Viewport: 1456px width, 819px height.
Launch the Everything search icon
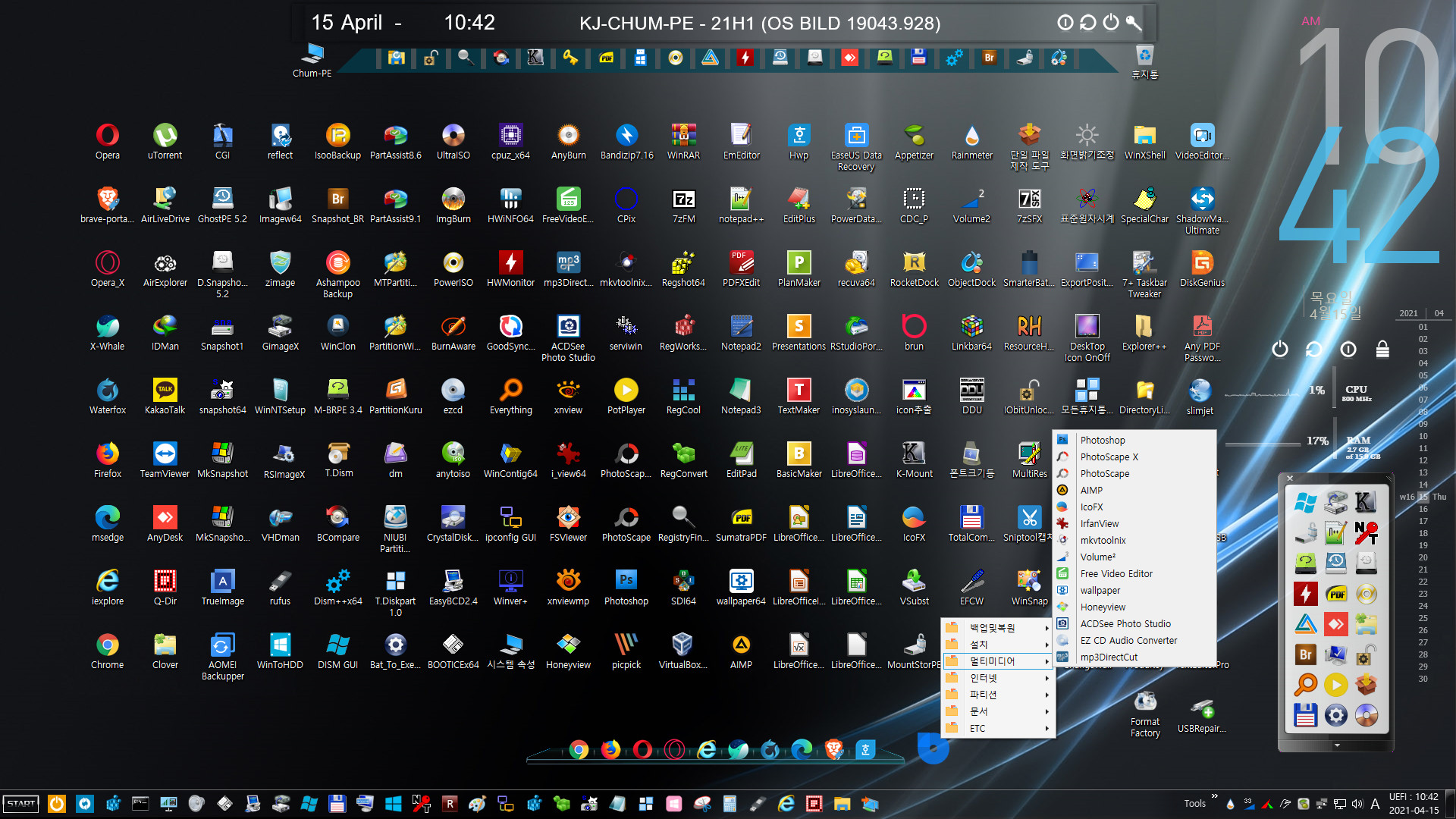click(510, 396)
